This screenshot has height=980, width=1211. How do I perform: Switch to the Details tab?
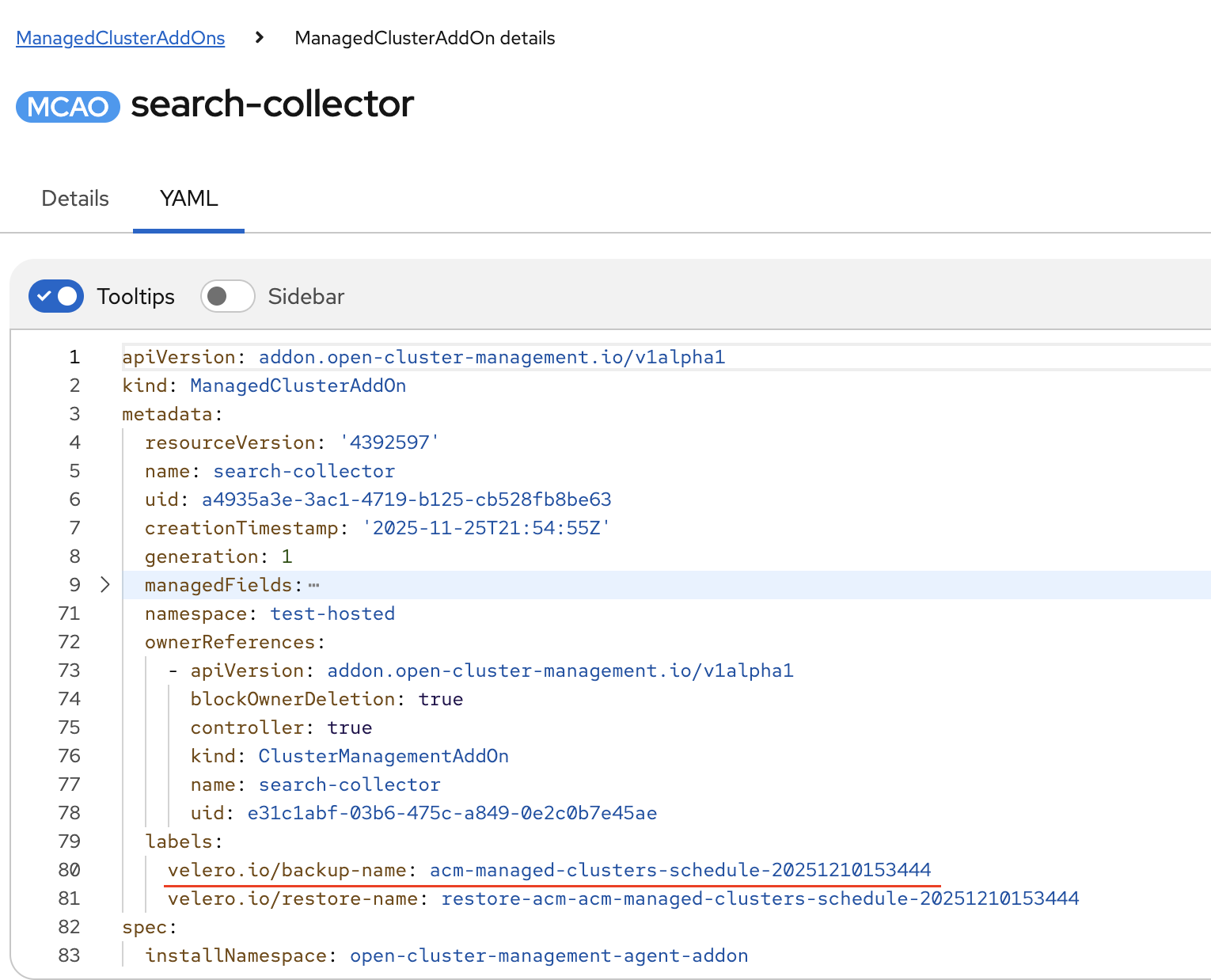coord(75,199)
